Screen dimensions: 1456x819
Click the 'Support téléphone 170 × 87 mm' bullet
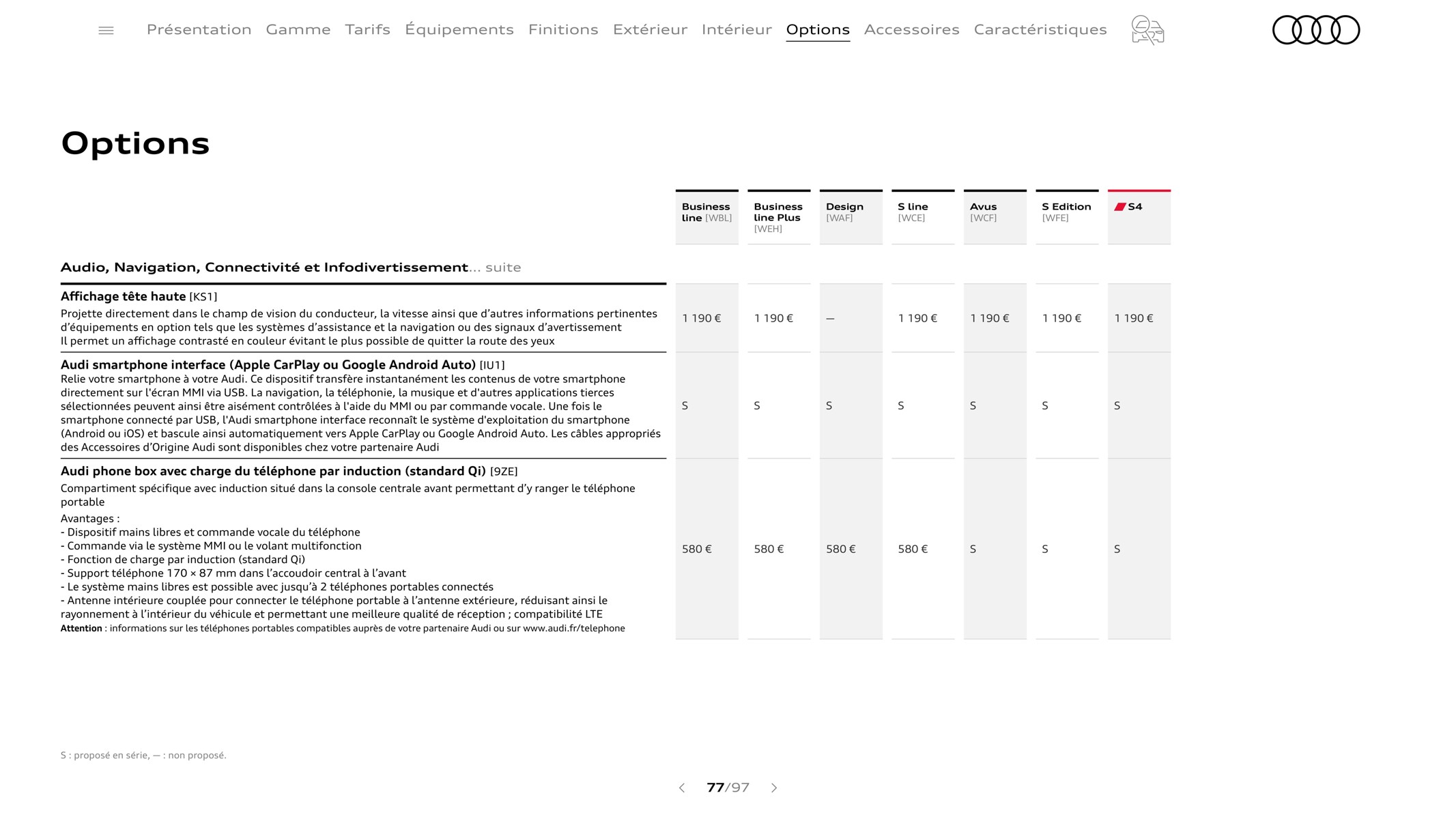coord(233,573)
